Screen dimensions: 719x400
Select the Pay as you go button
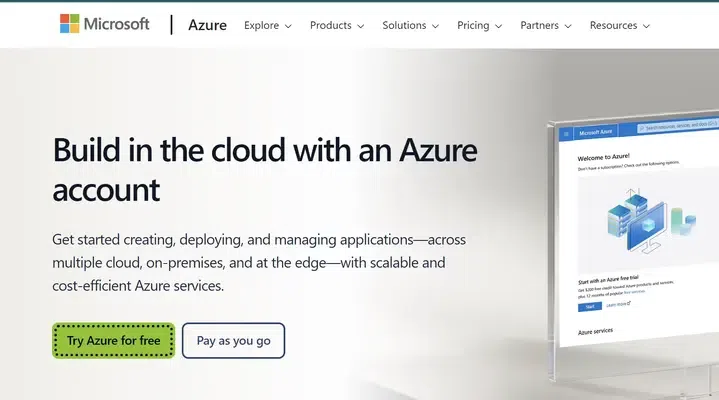pos(233,341)
